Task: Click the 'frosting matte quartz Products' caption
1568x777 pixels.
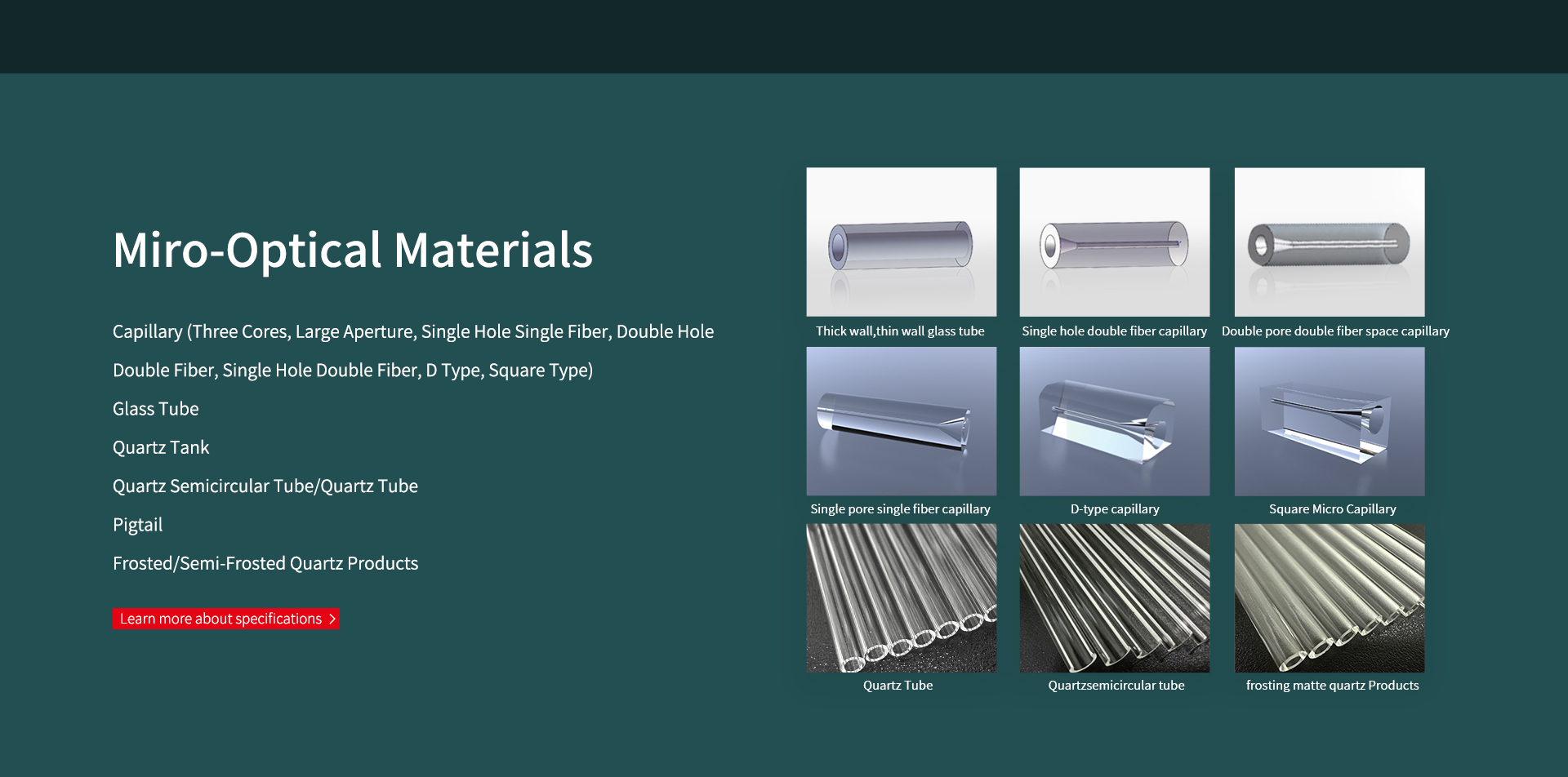Action: click(x=1332, y=686)
